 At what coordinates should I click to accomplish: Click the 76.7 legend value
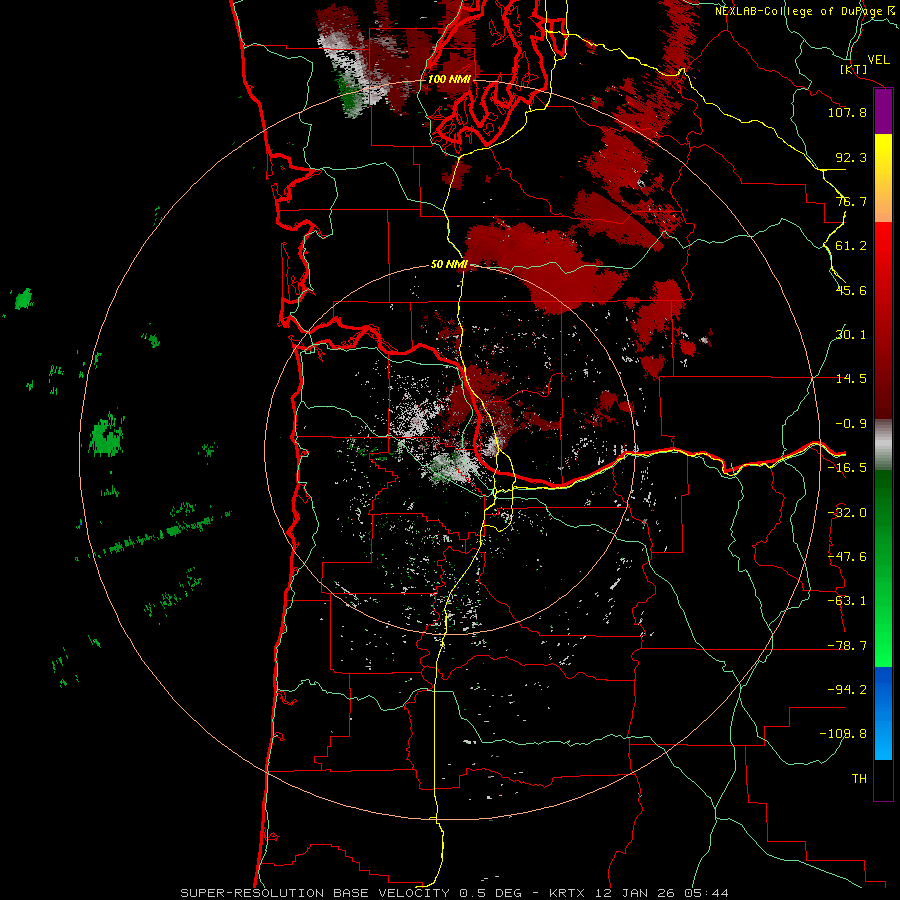(x=851, y=201)
